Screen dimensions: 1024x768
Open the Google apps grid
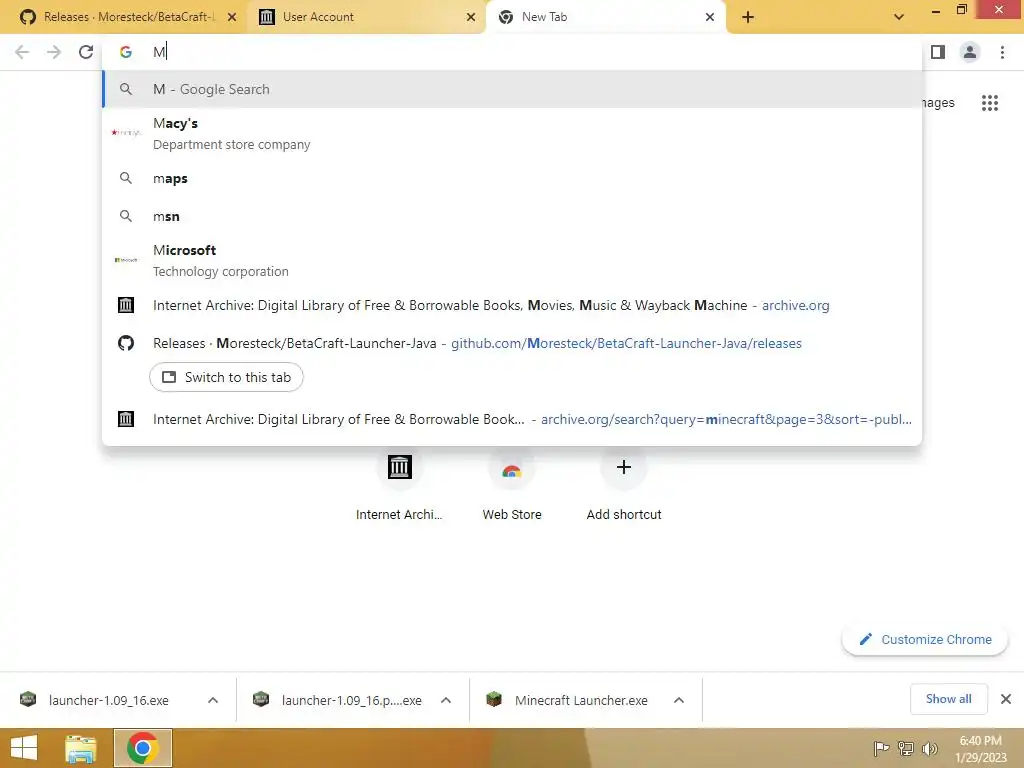point(989,103)
